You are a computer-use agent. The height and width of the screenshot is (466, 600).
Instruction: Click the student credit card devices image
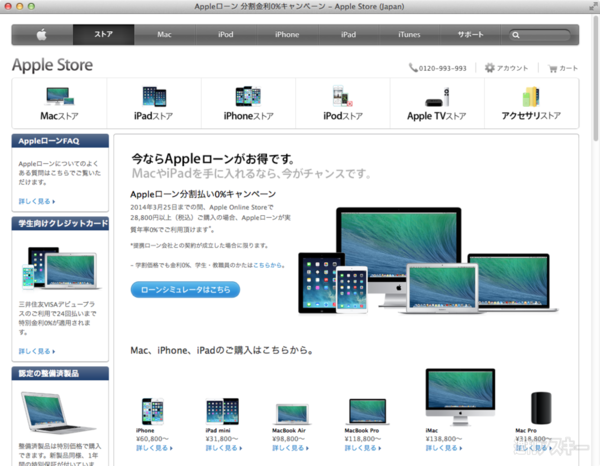(61, 268)
